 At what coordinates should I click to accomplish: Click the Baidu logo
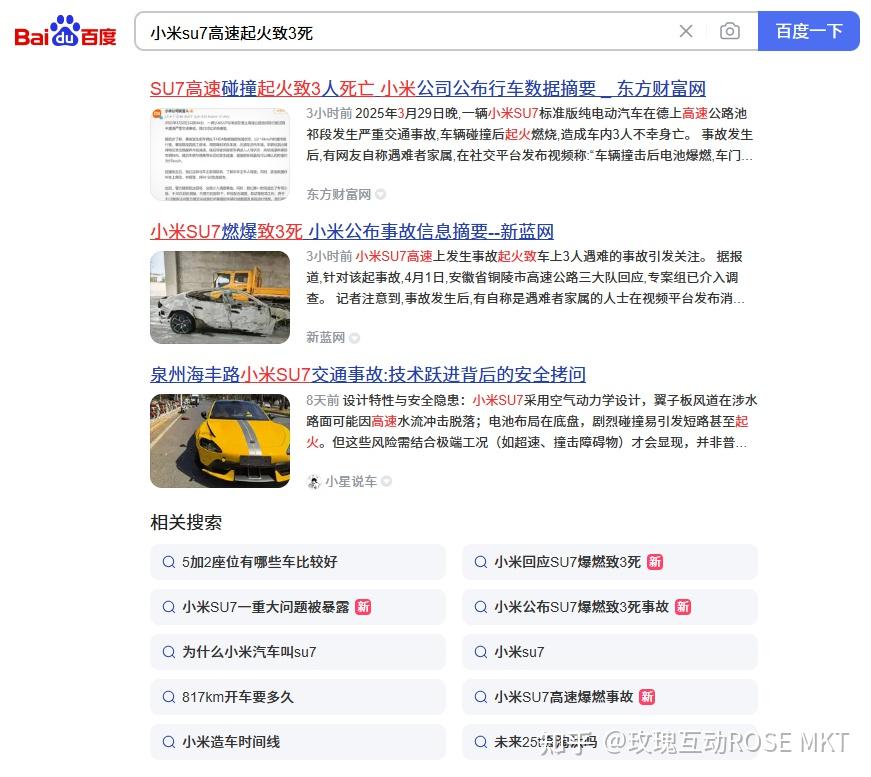coord(64,31)
